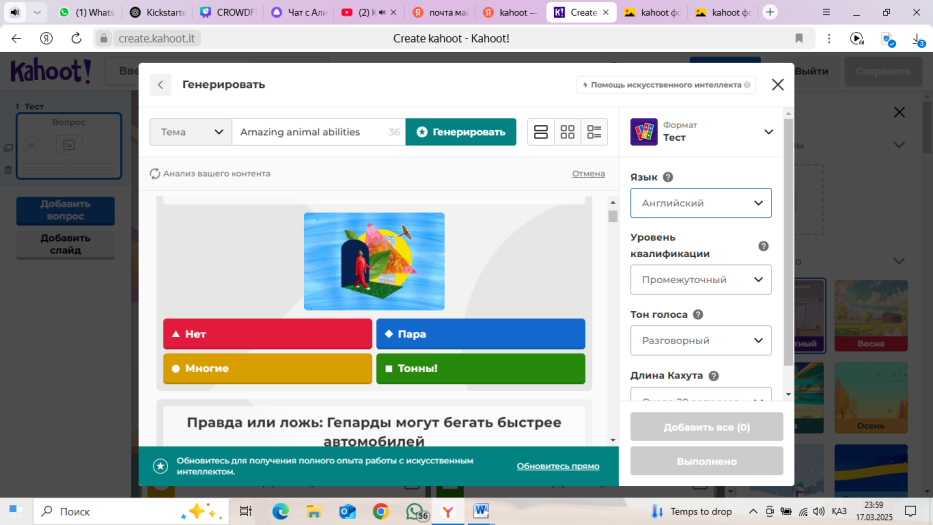Switch to single-column list view icon
The width and height of the screenshot is (933, 525).
coord(541,132)
